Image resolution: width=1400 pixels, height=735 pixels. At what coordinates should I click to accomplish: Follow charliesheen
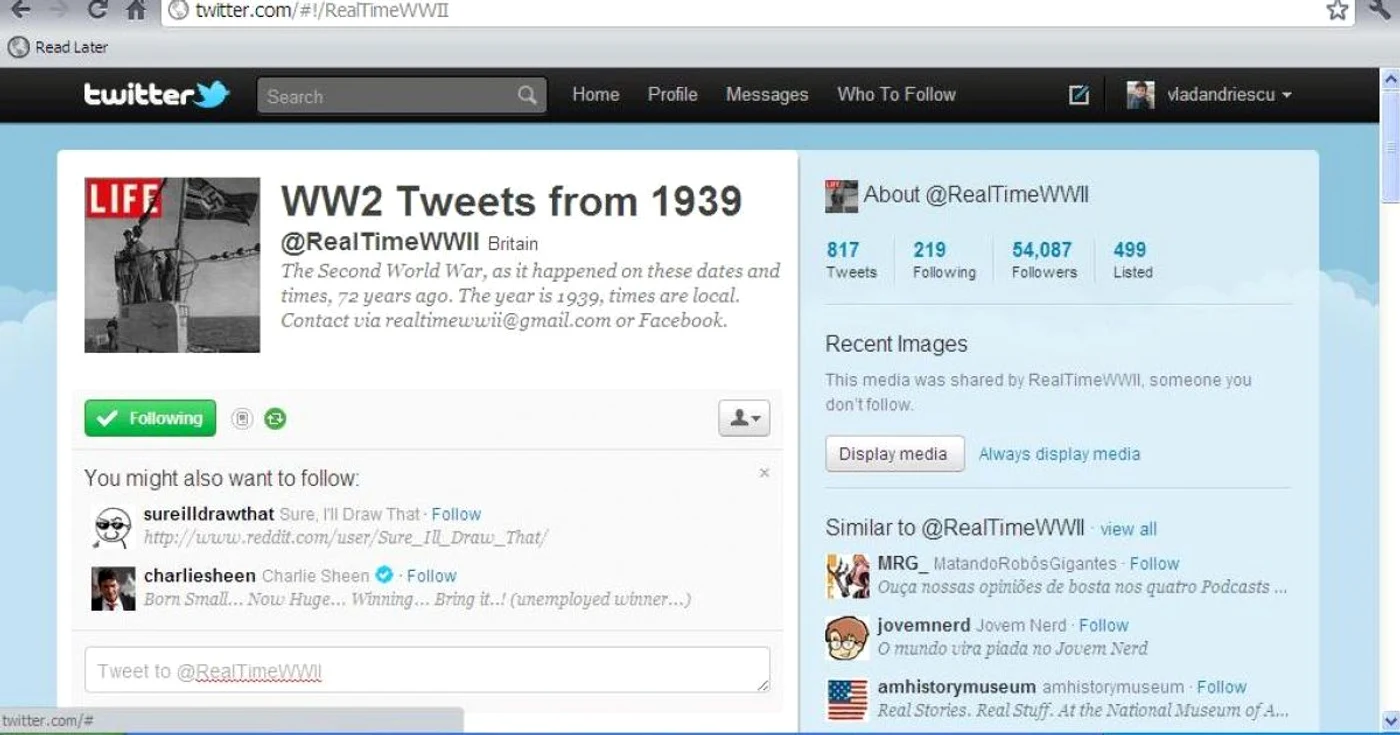[x=431, y=576]
